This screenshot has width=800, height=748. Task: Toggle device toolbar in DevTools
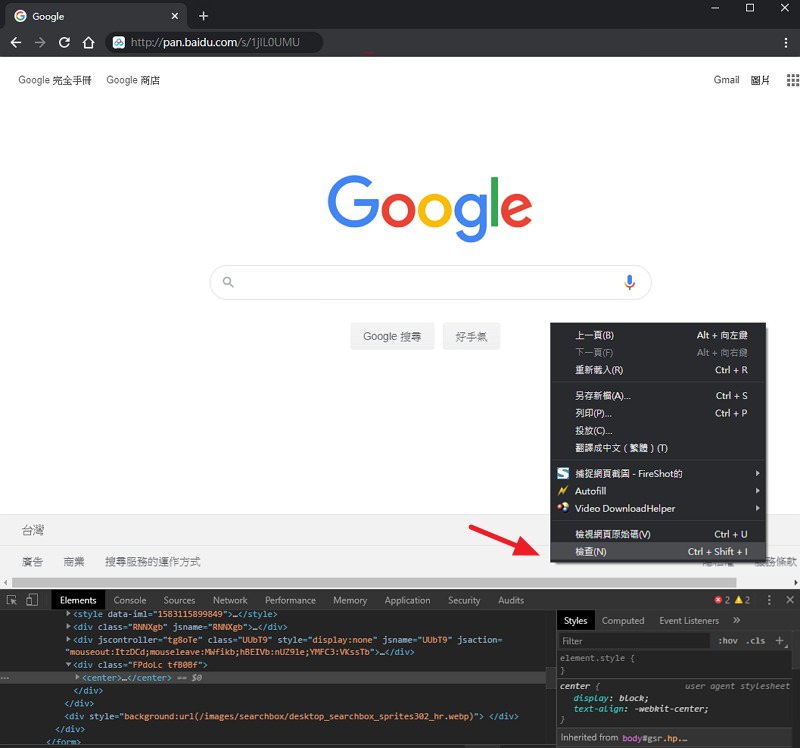point(32,600)
